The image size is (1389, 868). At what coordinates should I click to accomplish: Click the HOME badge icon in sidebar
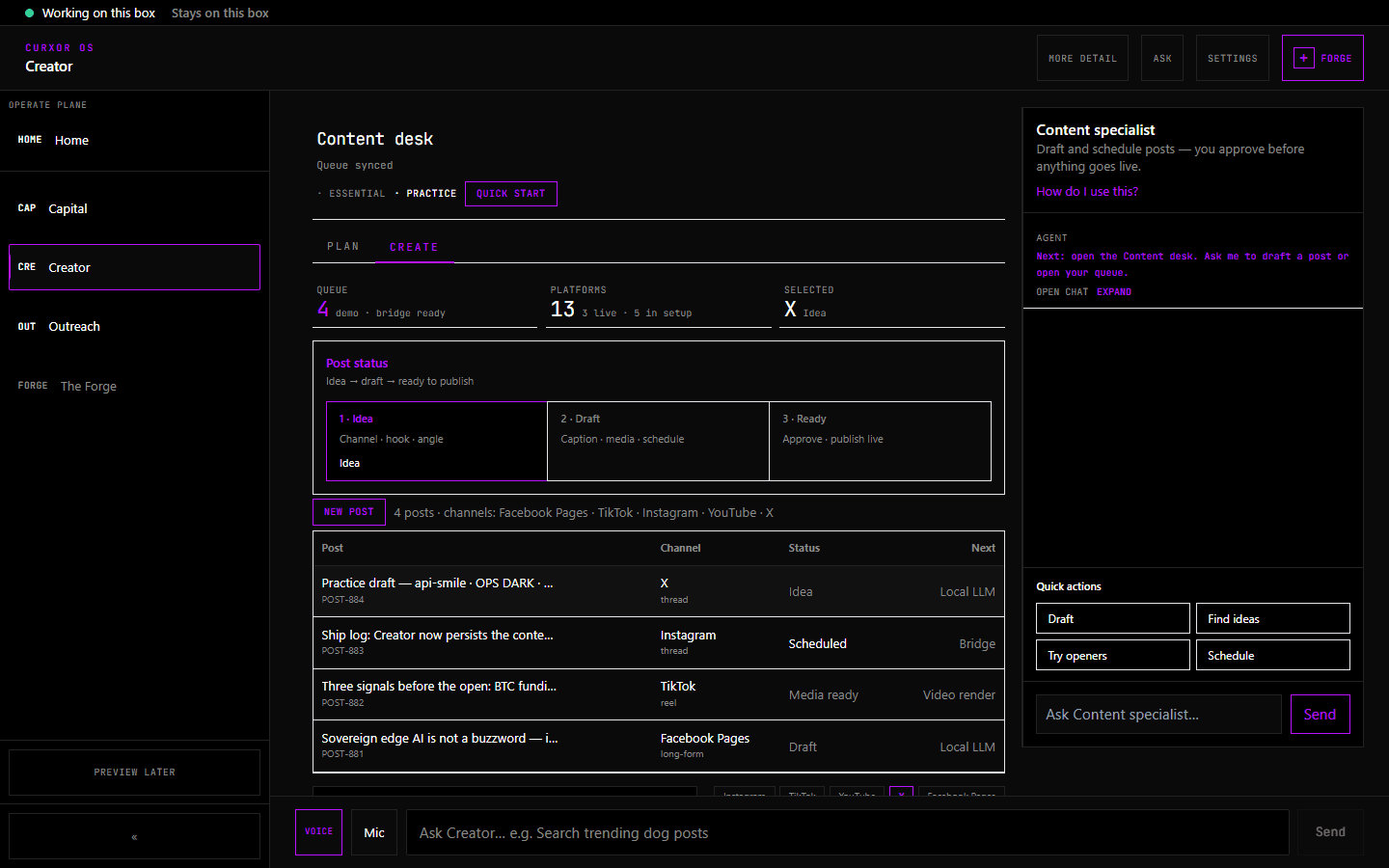30,140
